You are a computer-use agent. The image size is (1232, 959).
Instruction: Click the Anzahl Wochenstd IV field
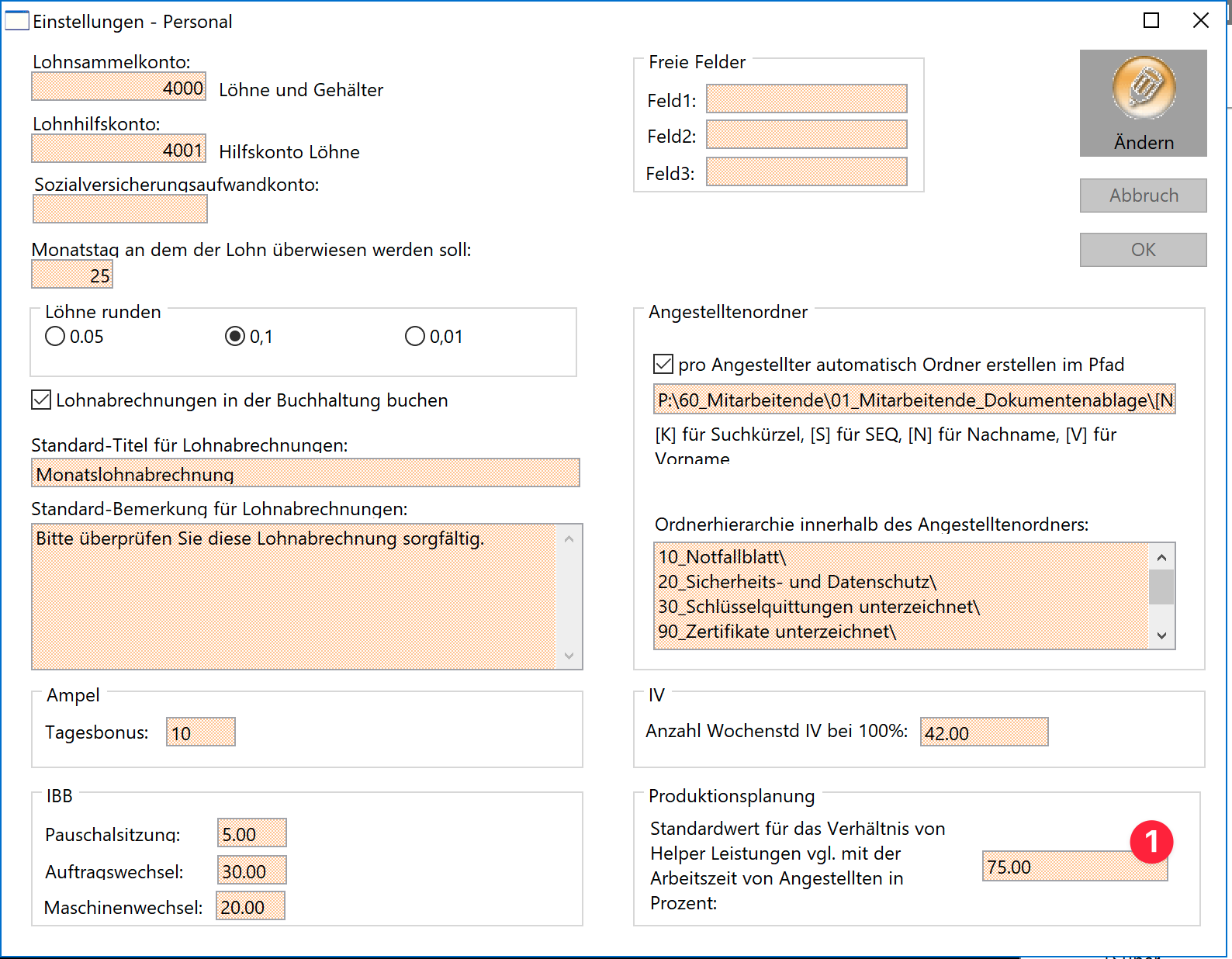(984, 732)
